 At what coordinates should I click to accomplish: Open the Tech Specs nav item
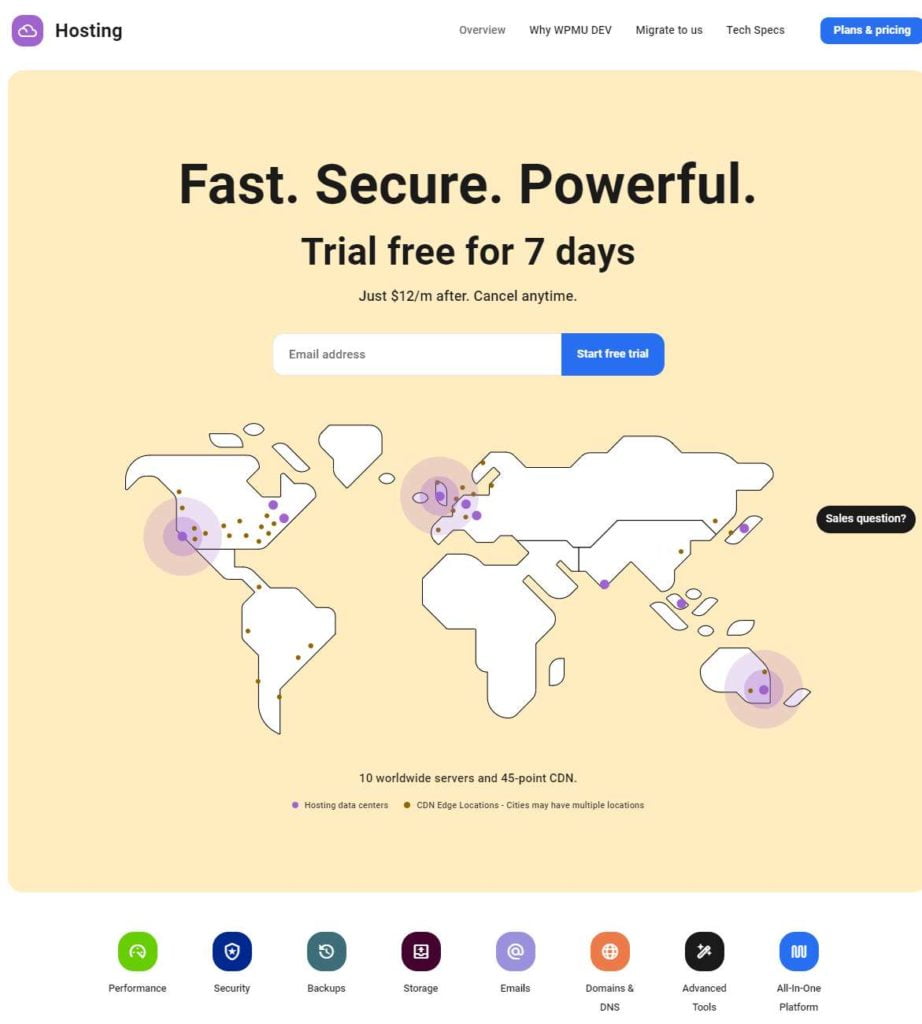click(755, 30)
